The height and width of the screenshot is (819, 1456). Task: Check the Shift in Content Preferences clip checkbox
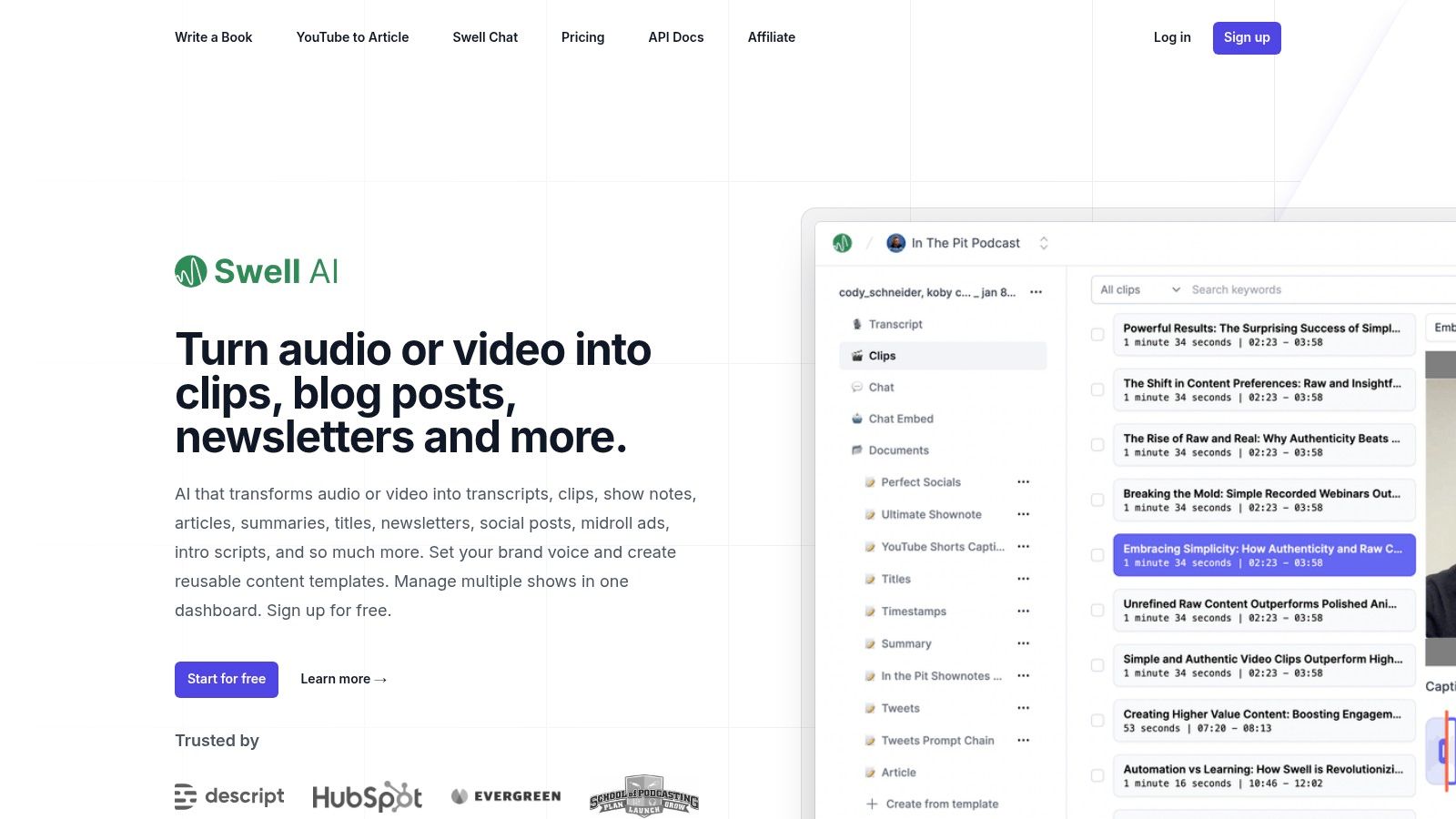1097,390
